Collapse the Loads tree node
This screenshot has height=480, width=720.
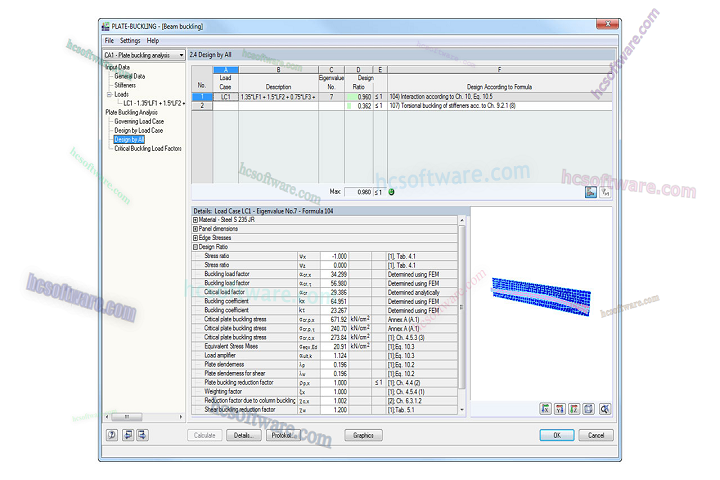coord(109,94)
